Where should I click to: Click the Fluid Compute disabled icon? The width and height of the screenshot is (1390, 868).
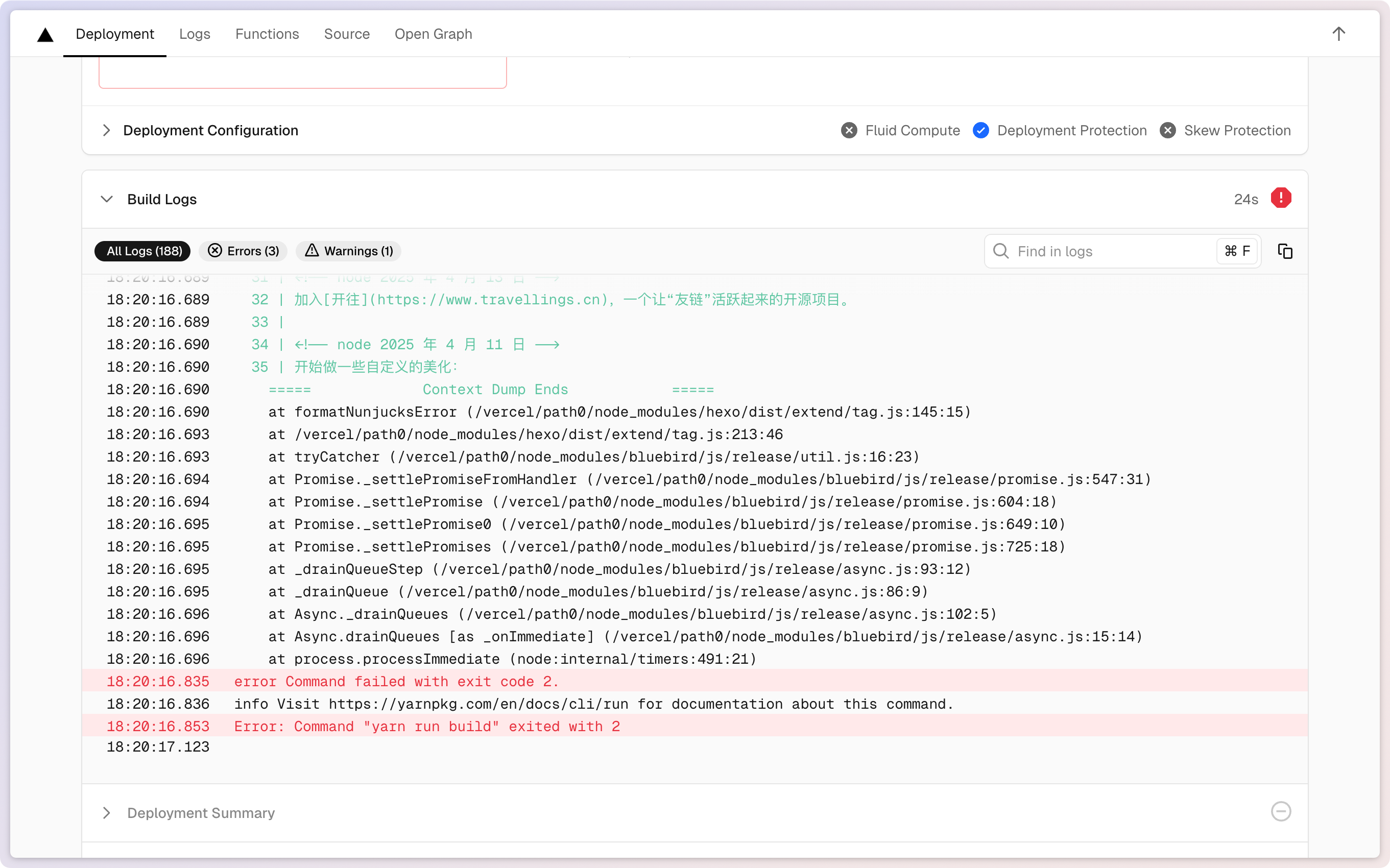tap(849, 130)
